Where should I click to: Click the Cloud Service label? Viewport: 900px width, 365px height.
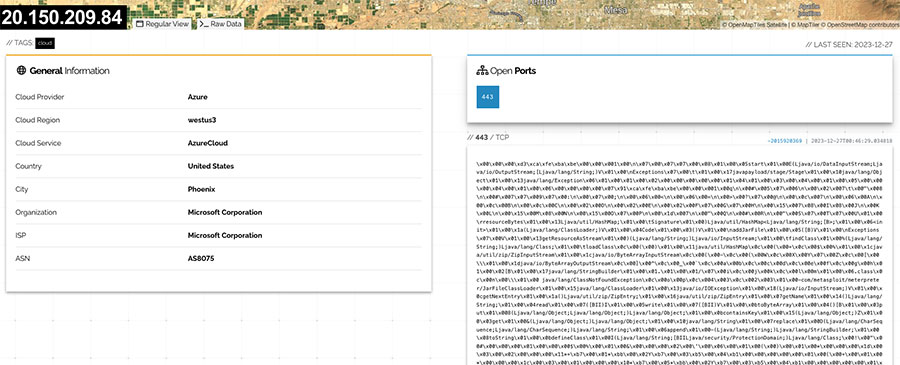[38, 143]
